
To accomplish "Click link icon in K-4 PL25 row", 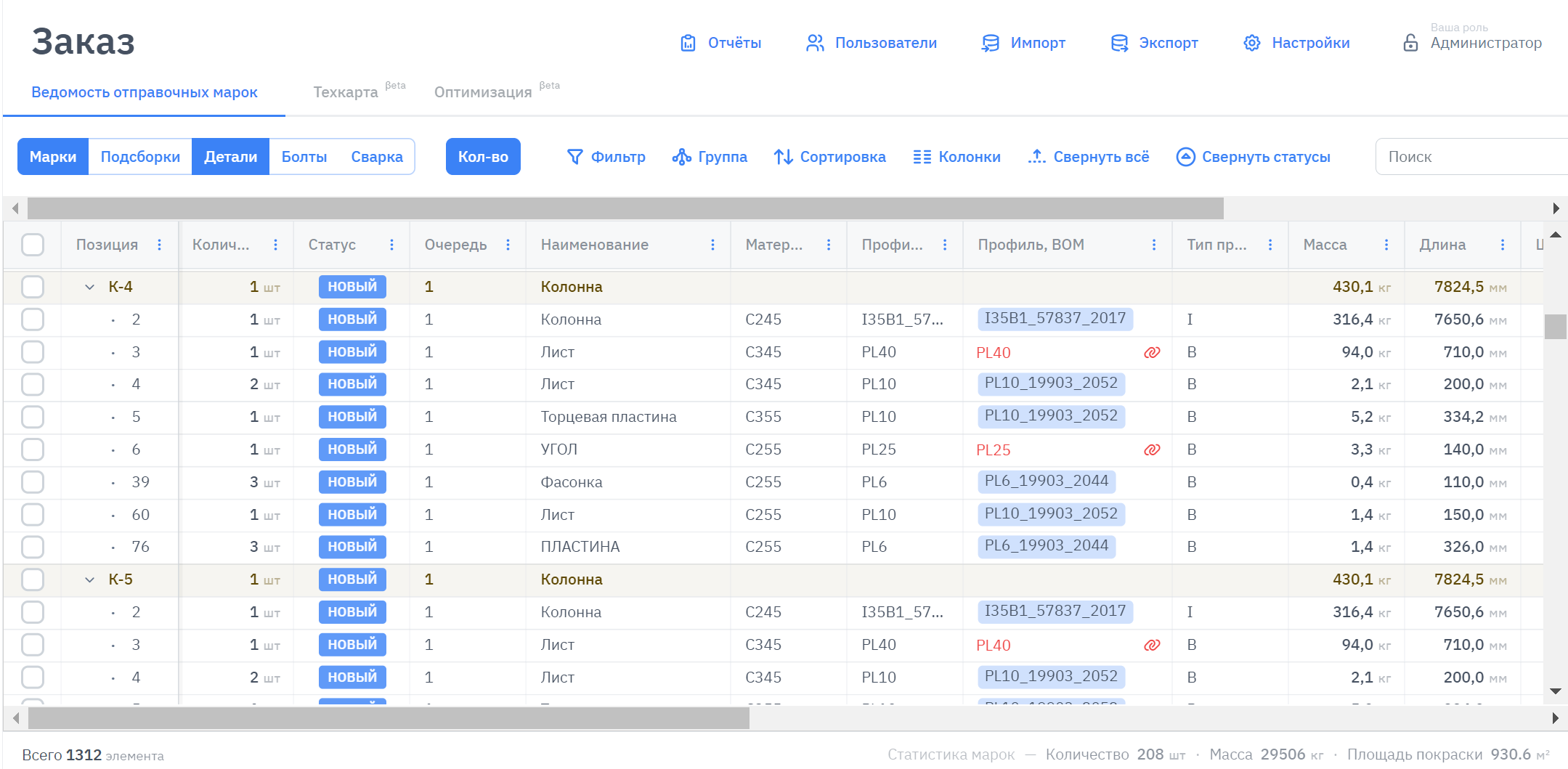I will 1152,450.
